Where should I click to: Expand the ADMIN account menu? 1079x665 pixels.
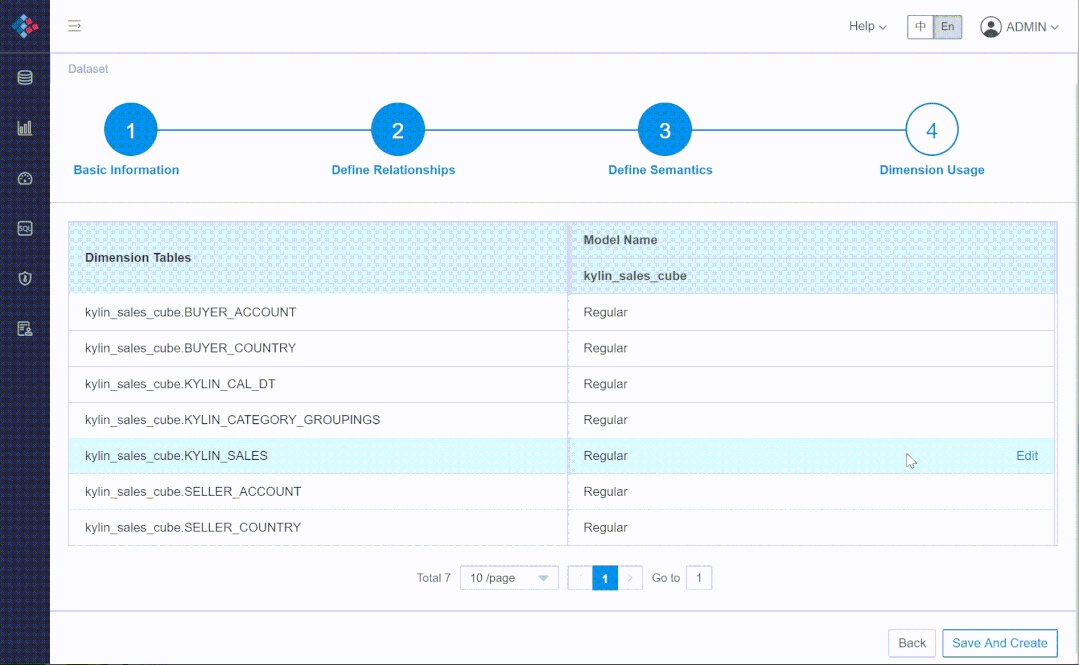click(1032, 27)
